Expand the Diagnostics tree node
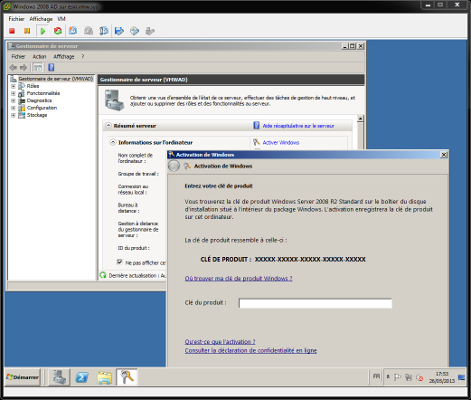Screen dimensions: 471x400 pyautogui.click(x=13, y=101)
